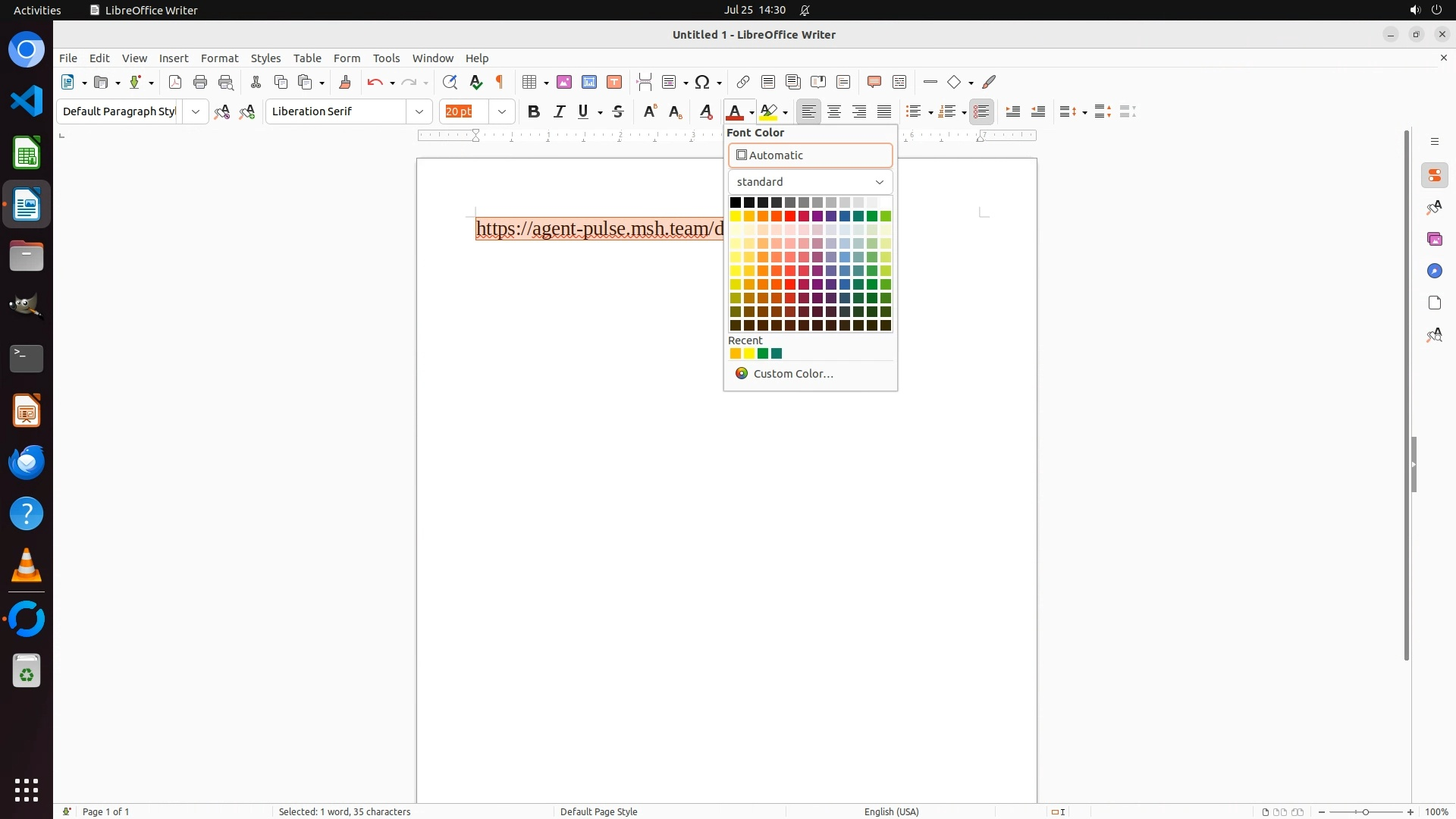
Task: Click the Print toolbar icon
Action: [200, 82]
